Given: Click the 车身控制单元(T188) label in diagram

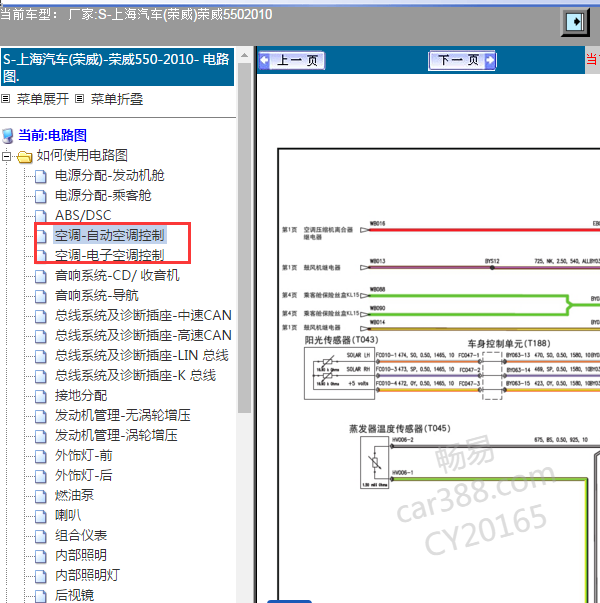Looking at the screenshot, I should pyautogui.click(x=509, y=343).
